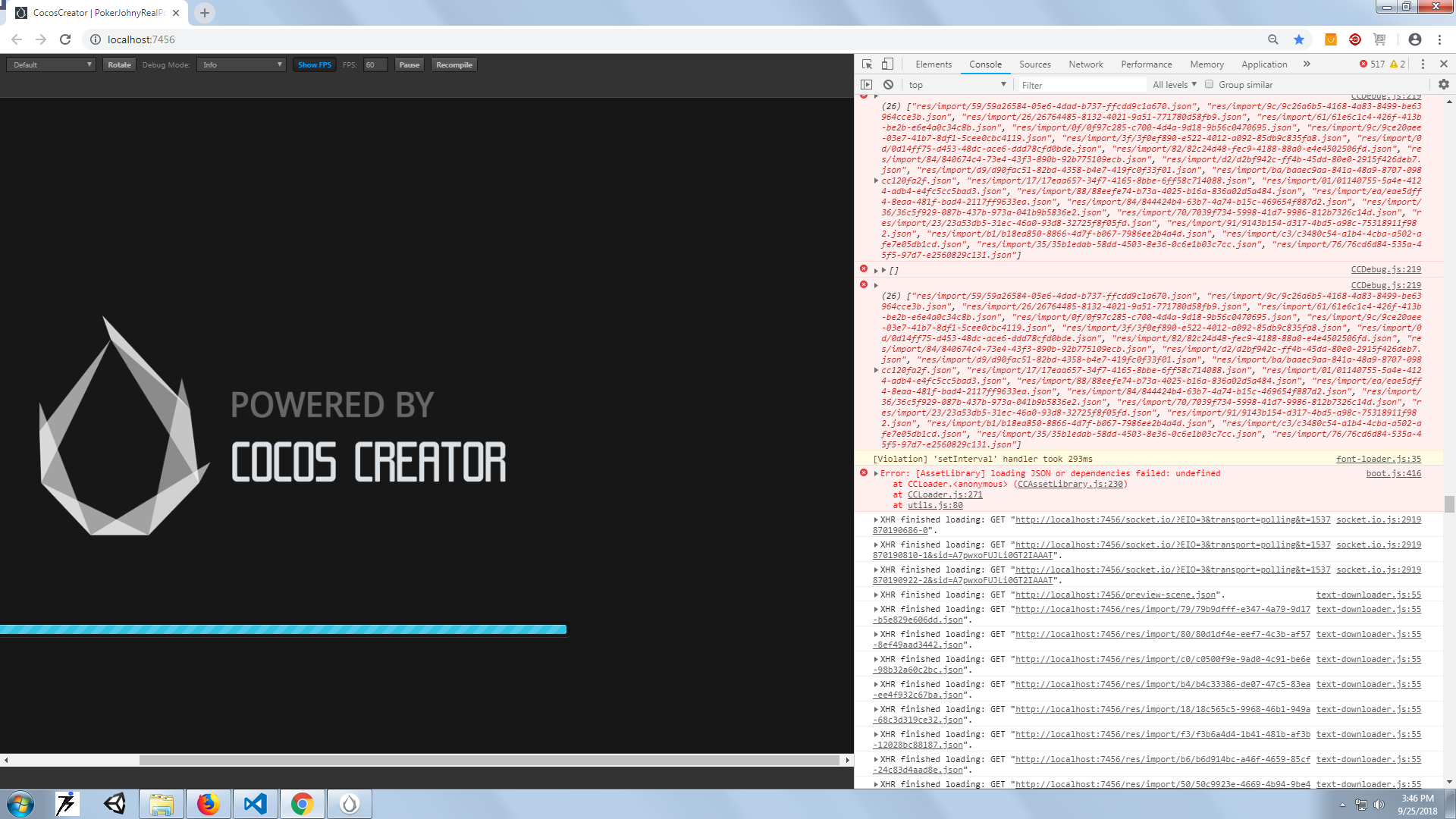Open the orange extension icon

[x=1330, y=39]
